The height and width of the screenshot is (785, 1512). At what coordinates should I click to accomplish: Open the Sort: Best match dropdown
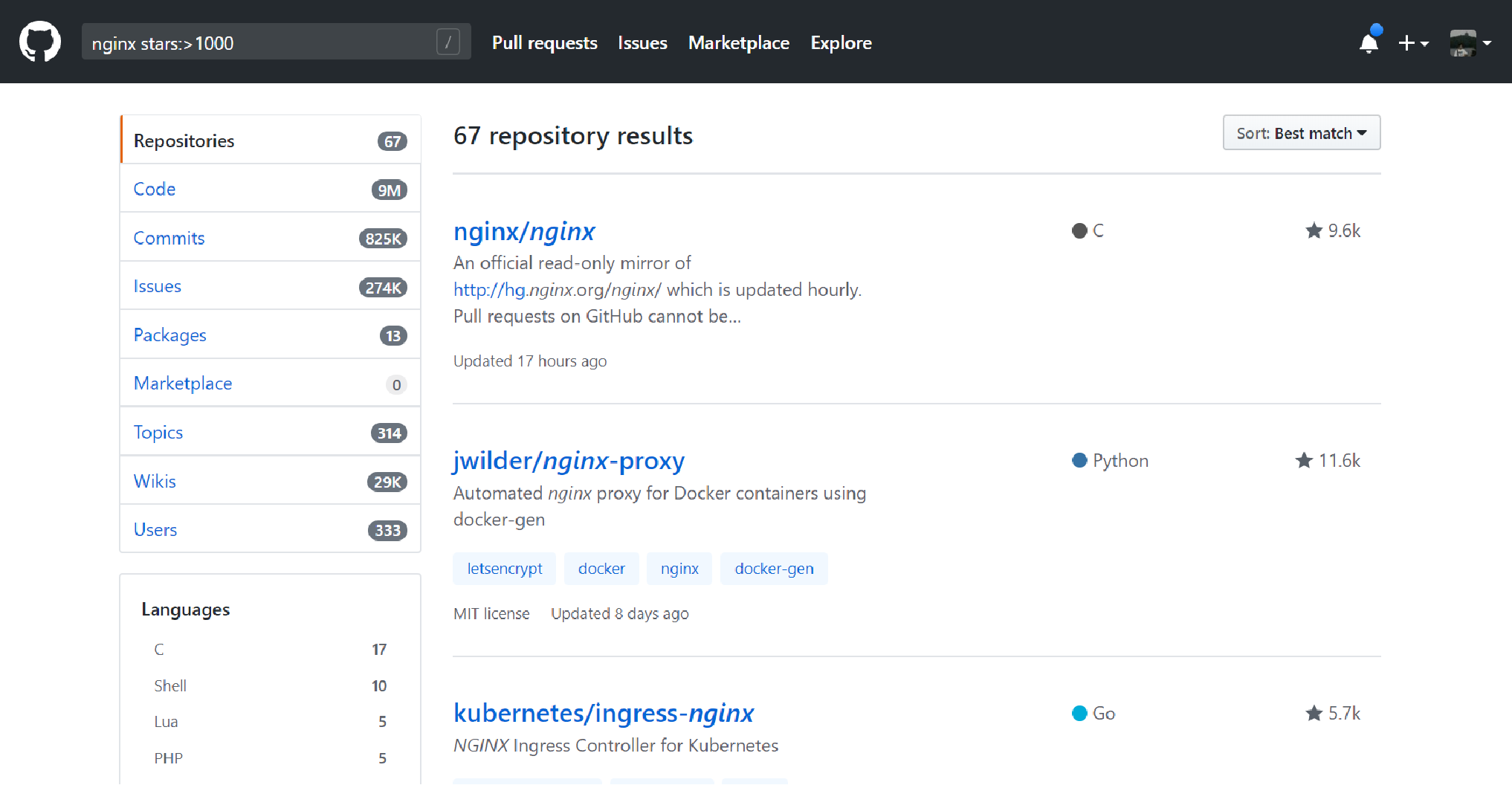click(1301, 133)
